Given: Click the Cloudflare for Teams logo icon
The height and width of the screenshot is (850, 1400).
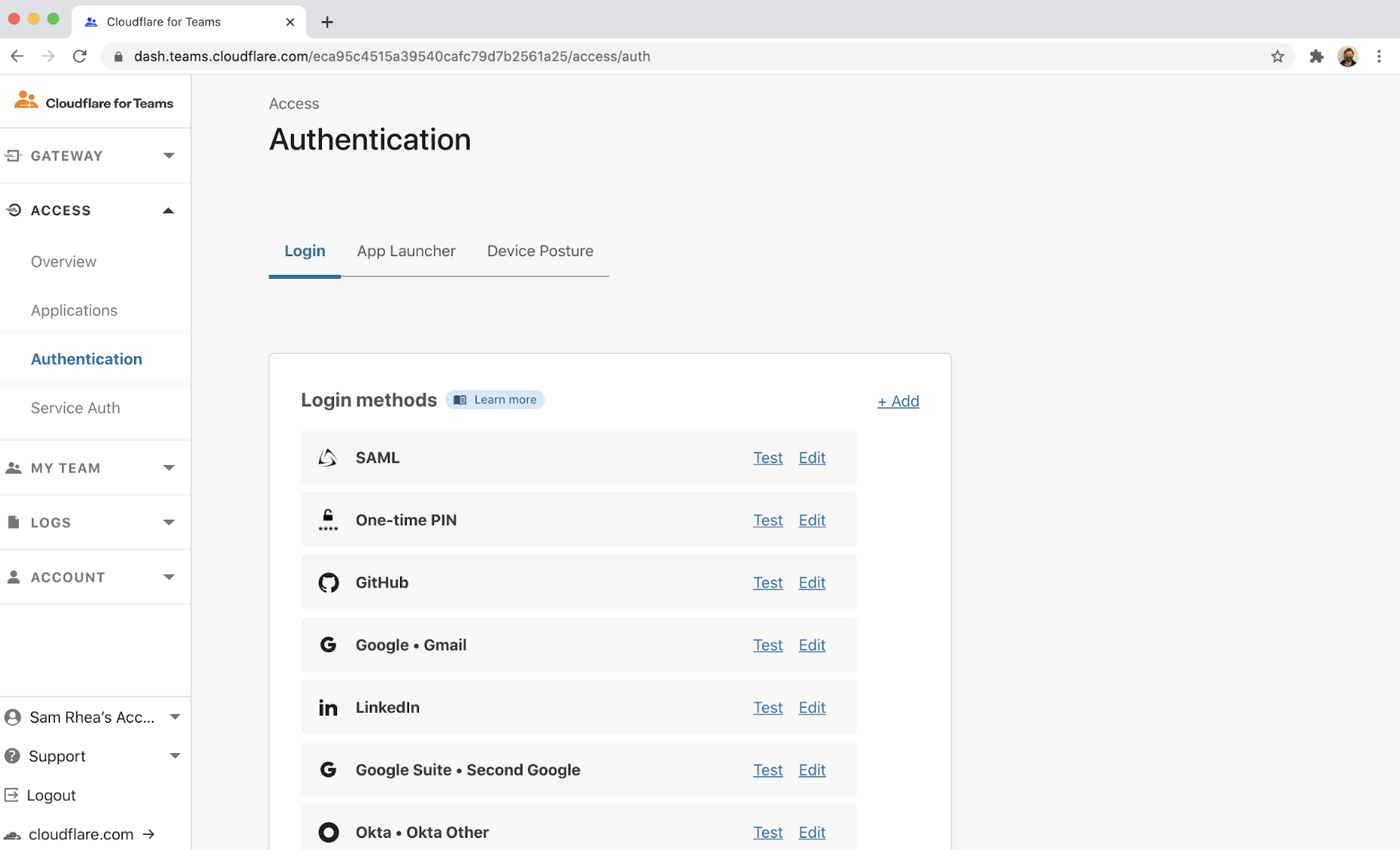Looking at the screenshot, I should coord(27,100).
